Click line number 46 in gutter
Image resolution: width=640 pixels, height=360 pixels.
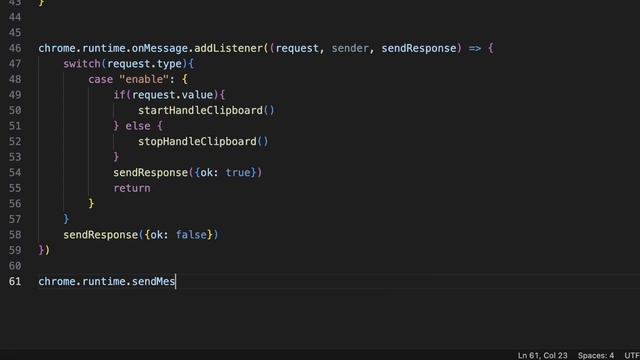click(15, 48)
